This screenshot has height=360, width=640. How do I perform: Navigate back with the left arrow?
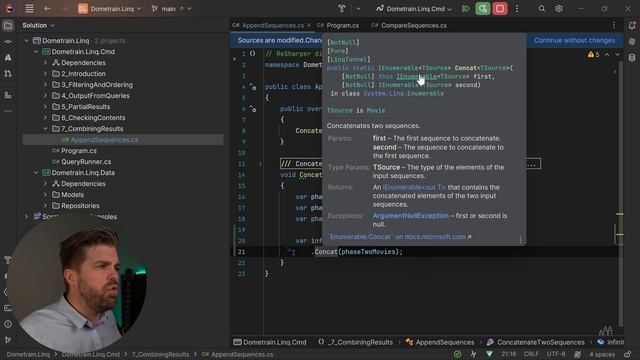pos(47,9)
